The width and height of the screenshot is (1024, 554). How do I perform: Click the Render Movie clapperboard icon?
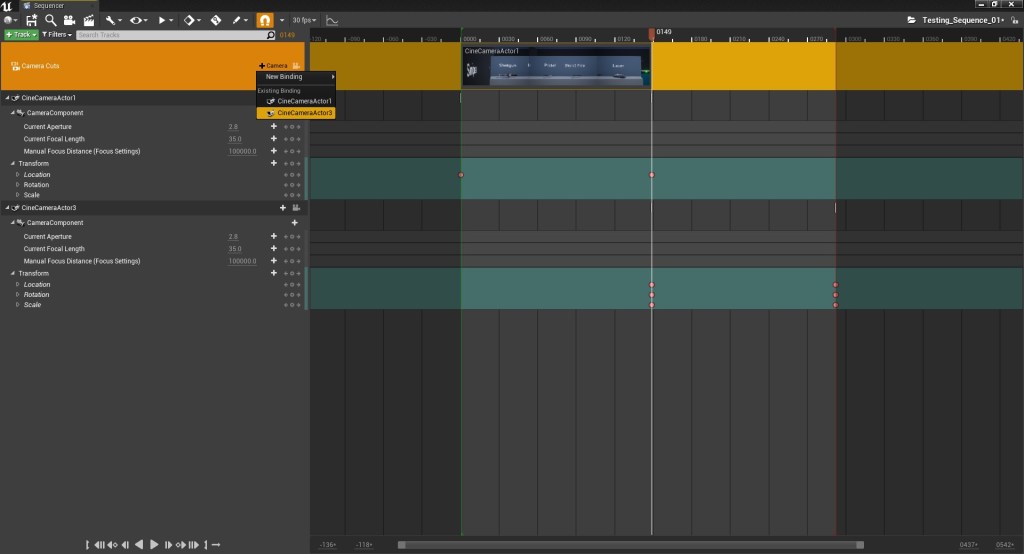tap(88, 20)
